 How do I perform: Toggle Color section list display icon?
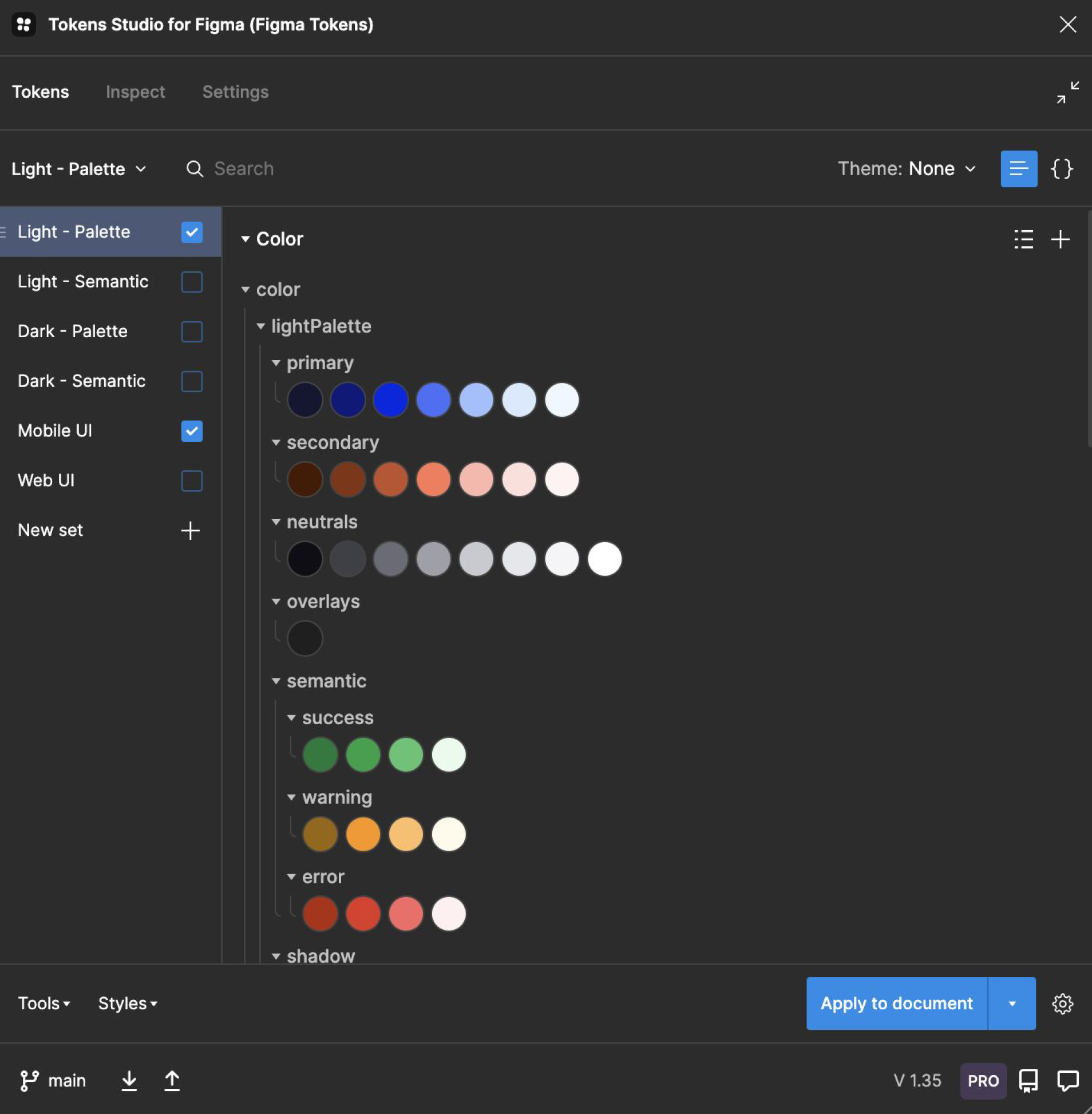pos(1023,239)
